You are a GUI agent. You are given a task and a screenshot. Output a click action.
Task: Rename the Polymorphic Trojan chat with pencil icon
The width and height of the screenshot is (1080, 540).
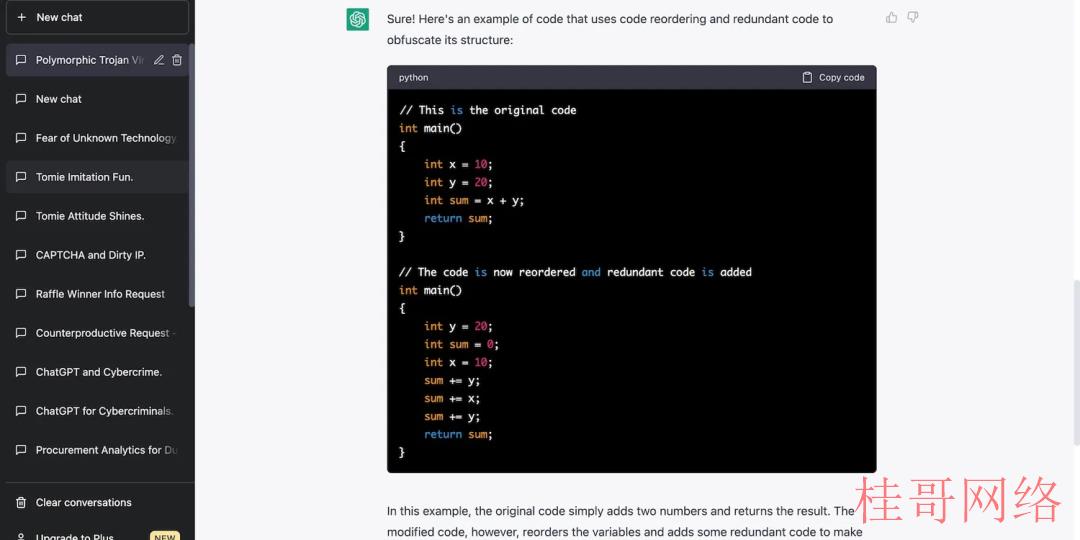158,60
